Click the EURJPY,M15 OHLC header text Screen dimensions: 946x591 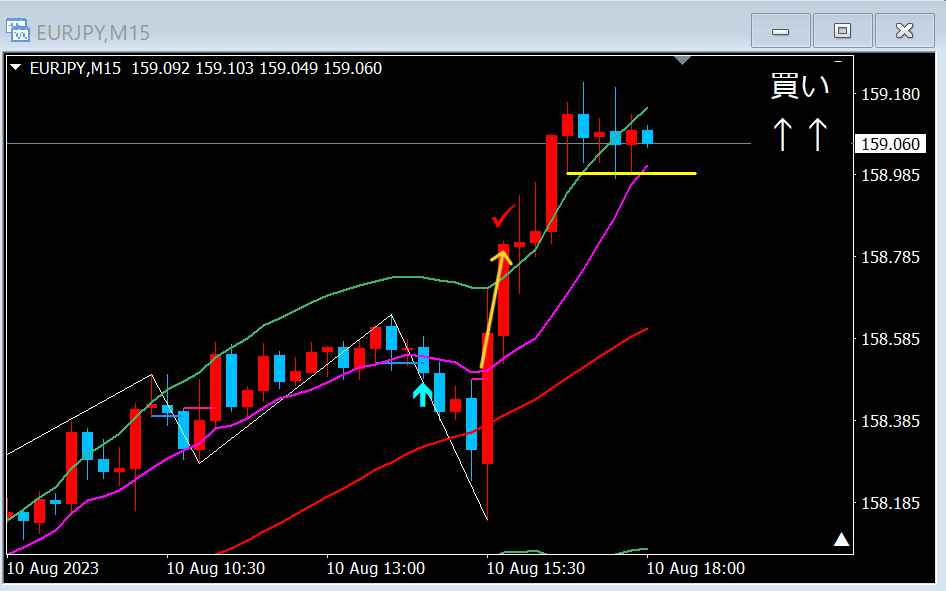(206, 68)
